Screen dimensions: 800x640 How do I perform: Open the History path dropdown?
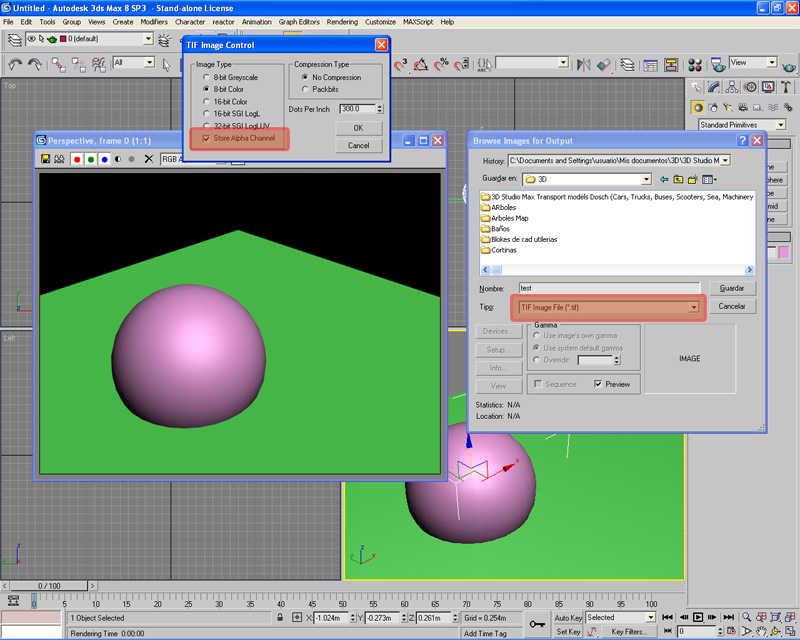725,161
